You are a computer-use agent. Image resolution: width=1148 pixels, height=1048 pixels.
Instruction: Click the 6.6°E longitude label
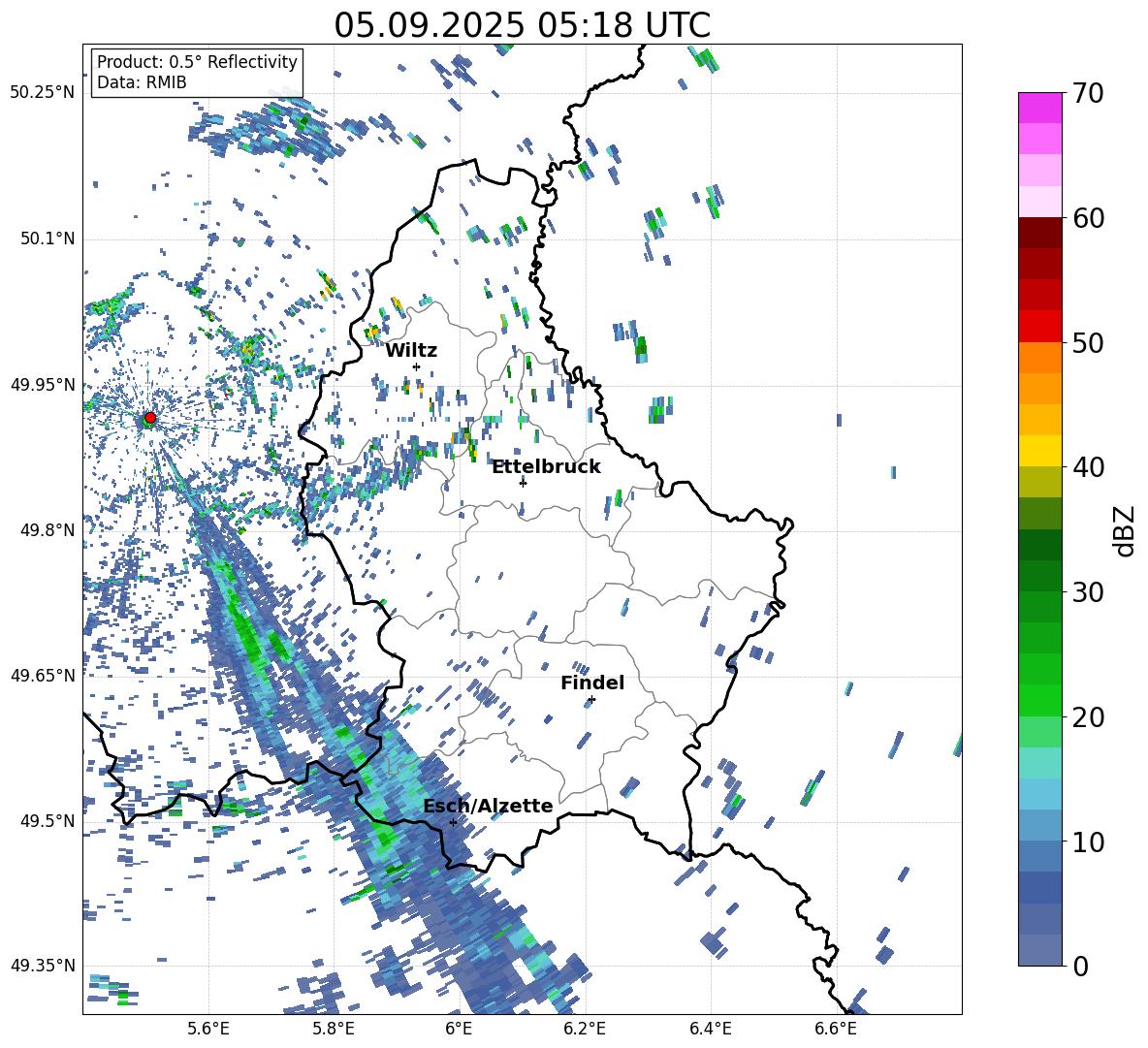tap(836, 1030)
